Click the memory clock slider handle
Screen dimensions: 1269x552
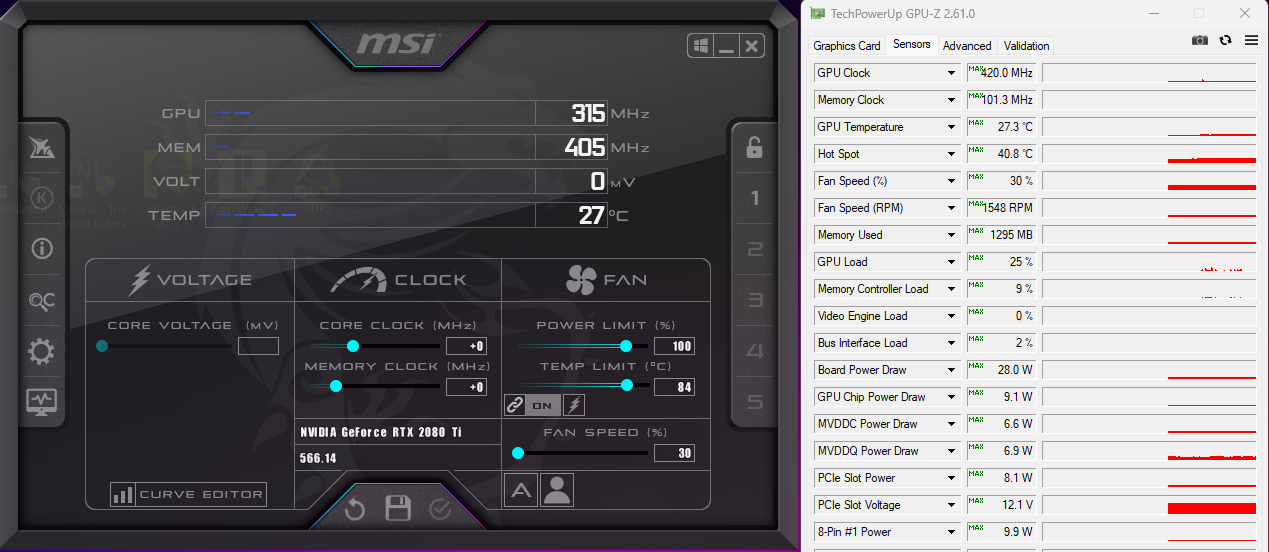click(336, 386)
